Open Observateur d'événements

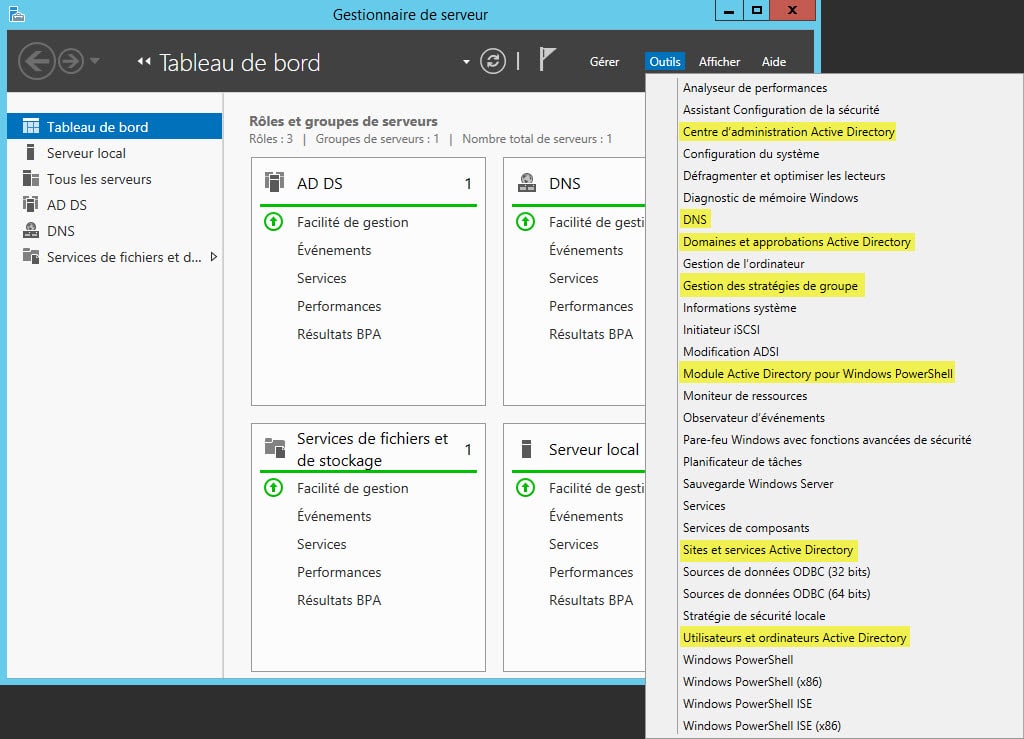(754, 417)
